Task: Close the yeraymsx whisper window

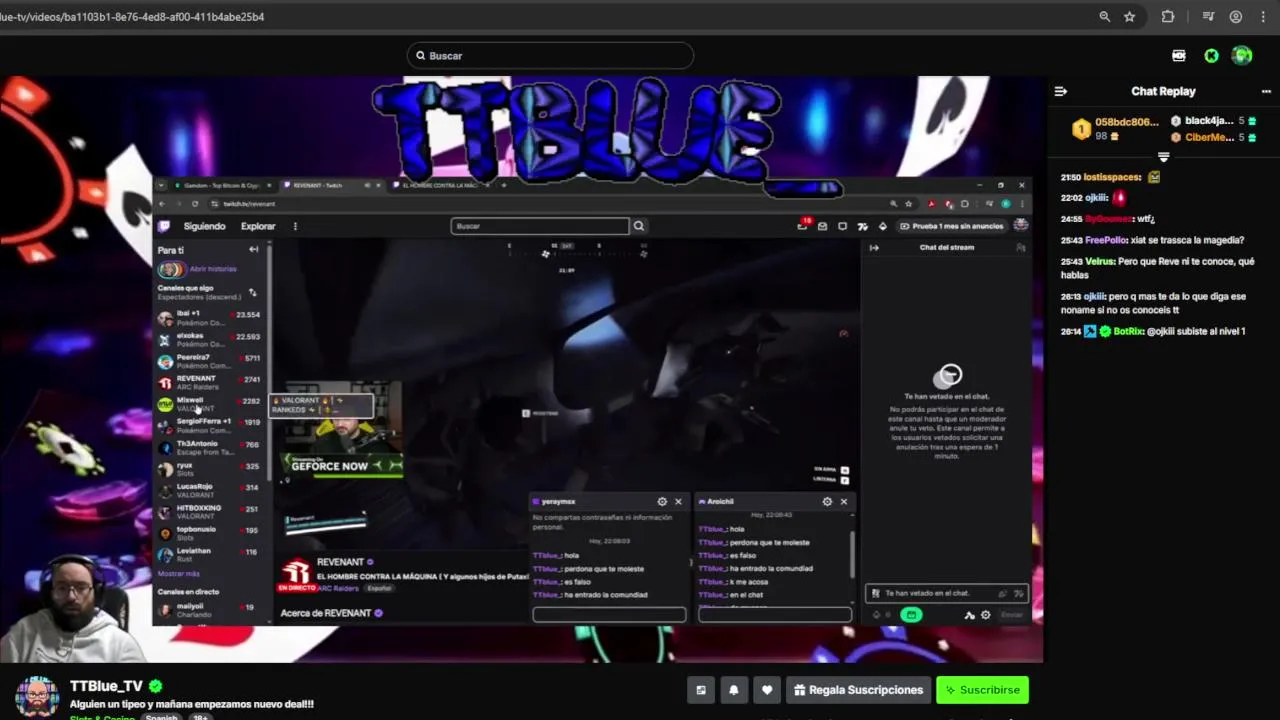Action: tap(678, 502)
